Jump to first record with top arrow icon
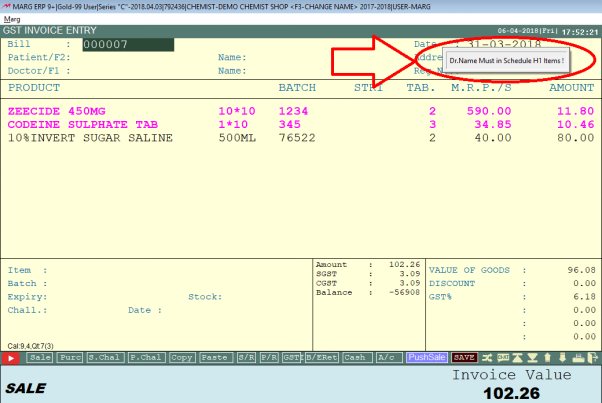The width and height of the screenshot is (602, 403). click(517, 357)
